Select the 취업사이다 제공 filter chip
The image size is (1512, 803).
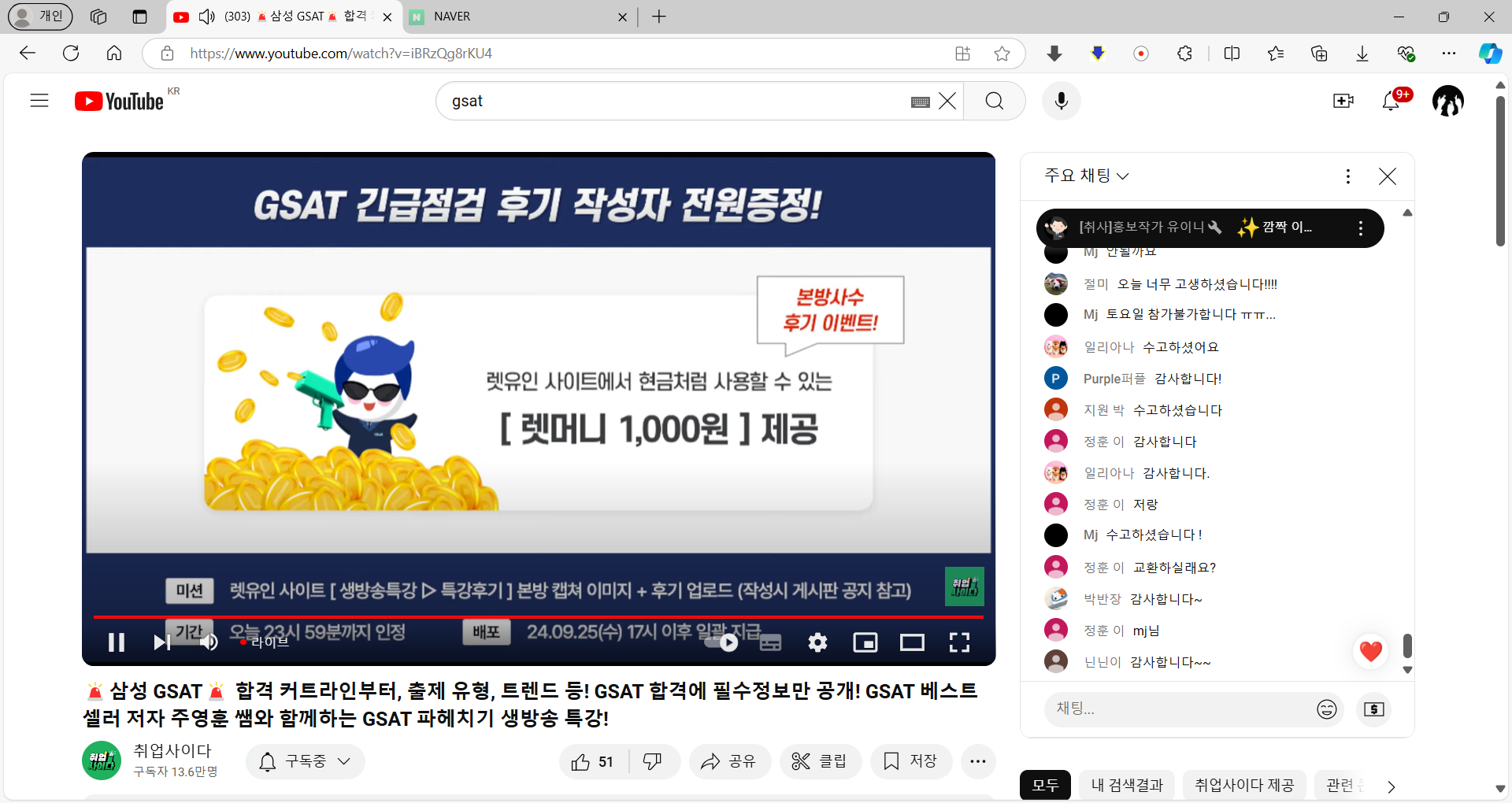click(x=1243, y=785)
